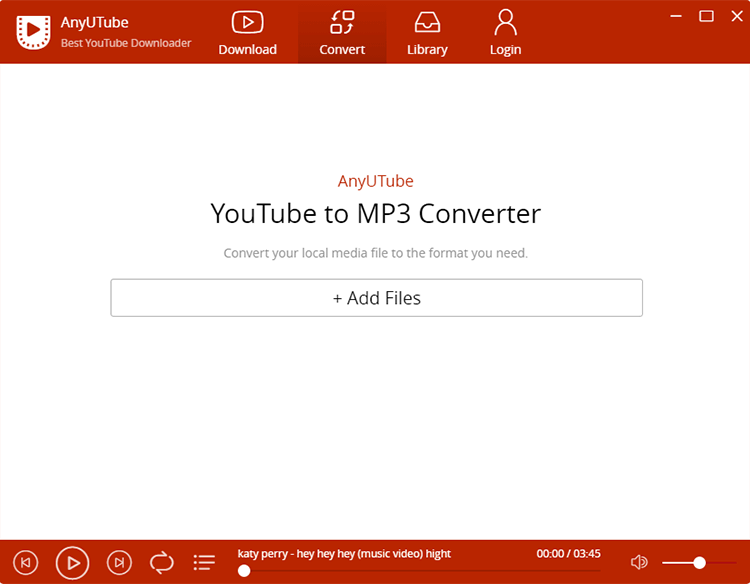Click the YouTube to MP3 Converter title

pos(375,213)
